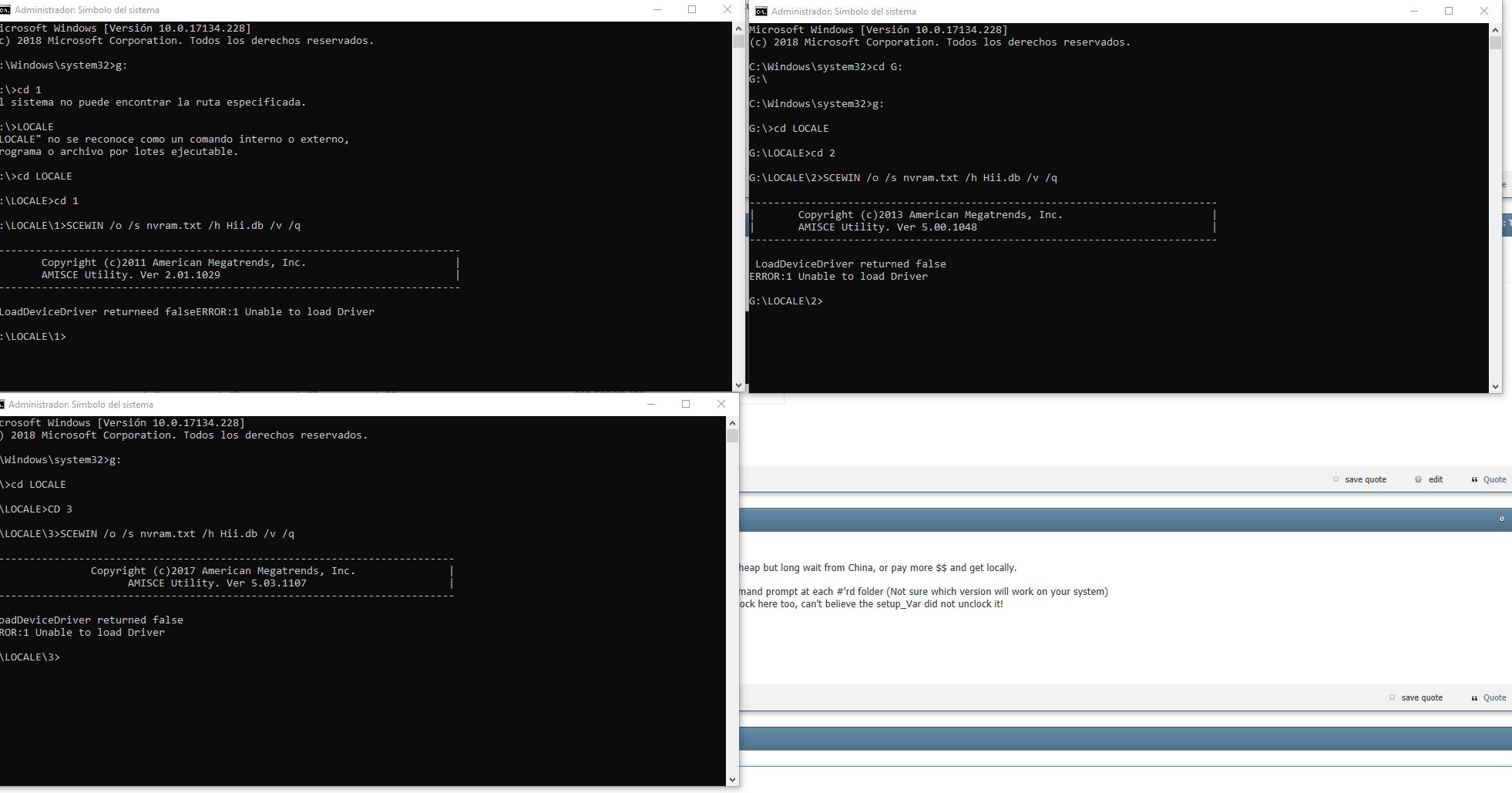Close the top-left command prompt window

coord(727,10)
